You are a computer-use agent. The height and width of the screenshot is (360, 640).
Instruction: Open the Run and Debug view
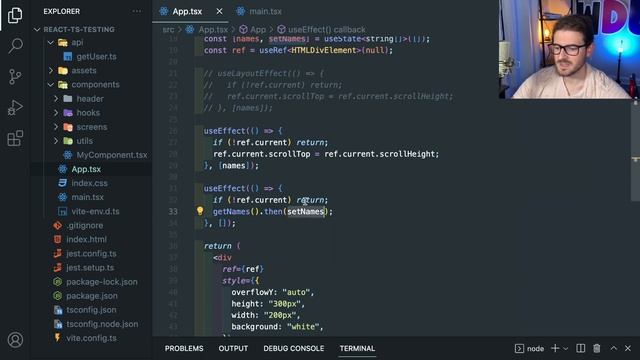point(15,108)
